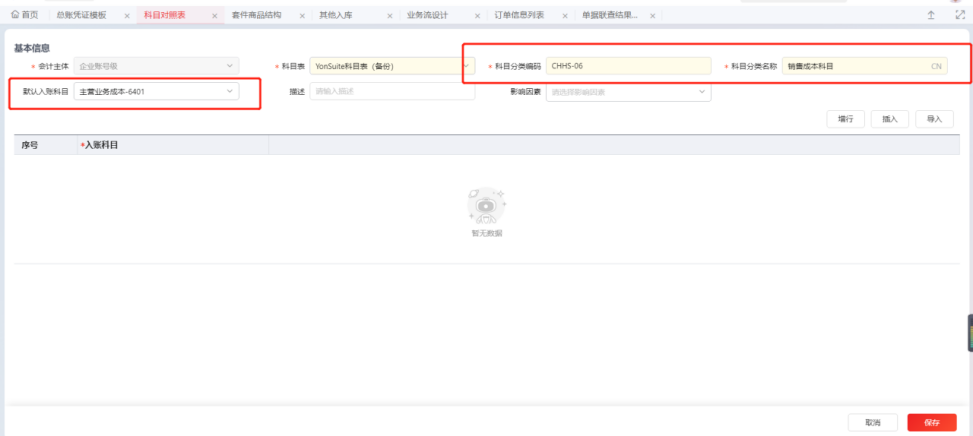Screen dimensions: 973x436
Task: Click the 插入 insert button
Action: click(x=890, y=119)
